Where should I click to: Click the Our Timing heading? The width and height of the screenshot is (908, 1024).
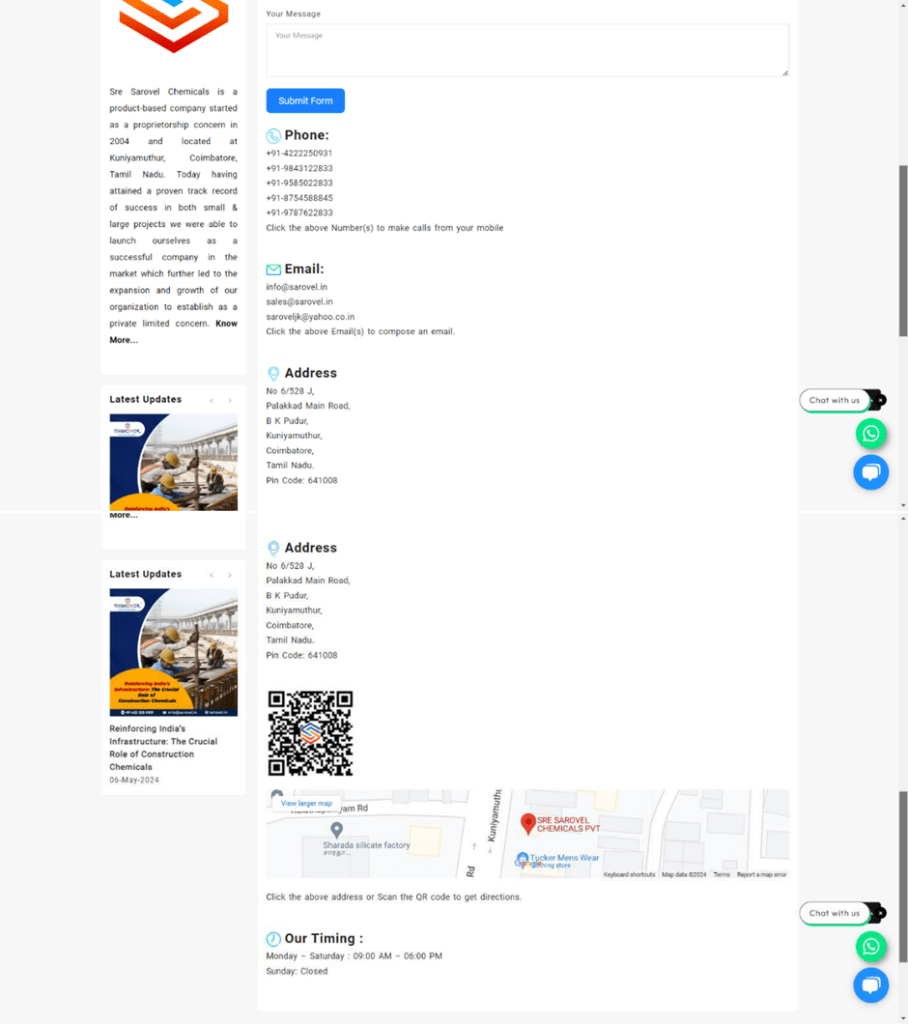(x=324, y=938)
